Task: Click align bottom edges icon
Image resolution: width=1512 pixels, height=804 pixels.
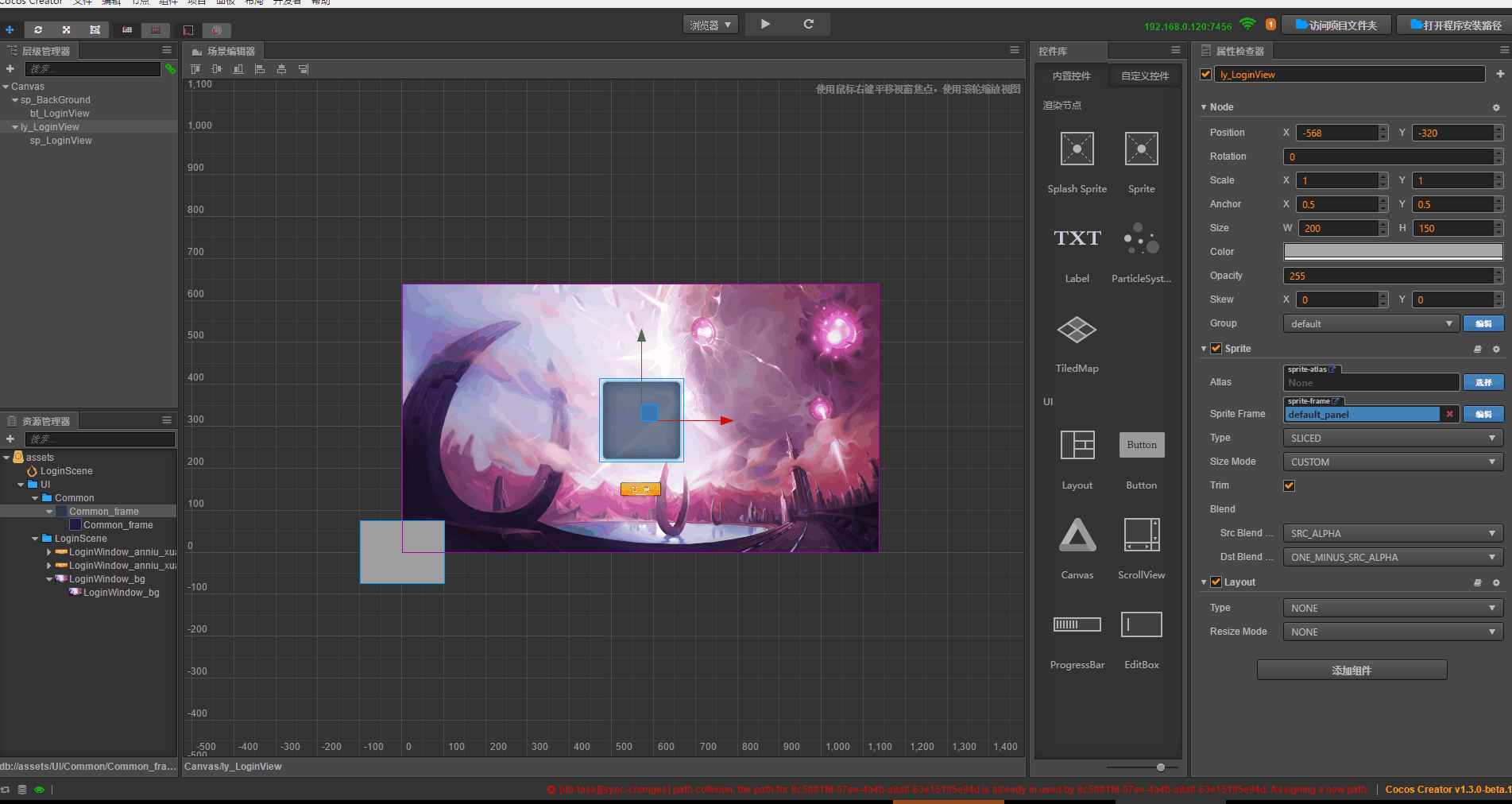Action: pos(238,69)
